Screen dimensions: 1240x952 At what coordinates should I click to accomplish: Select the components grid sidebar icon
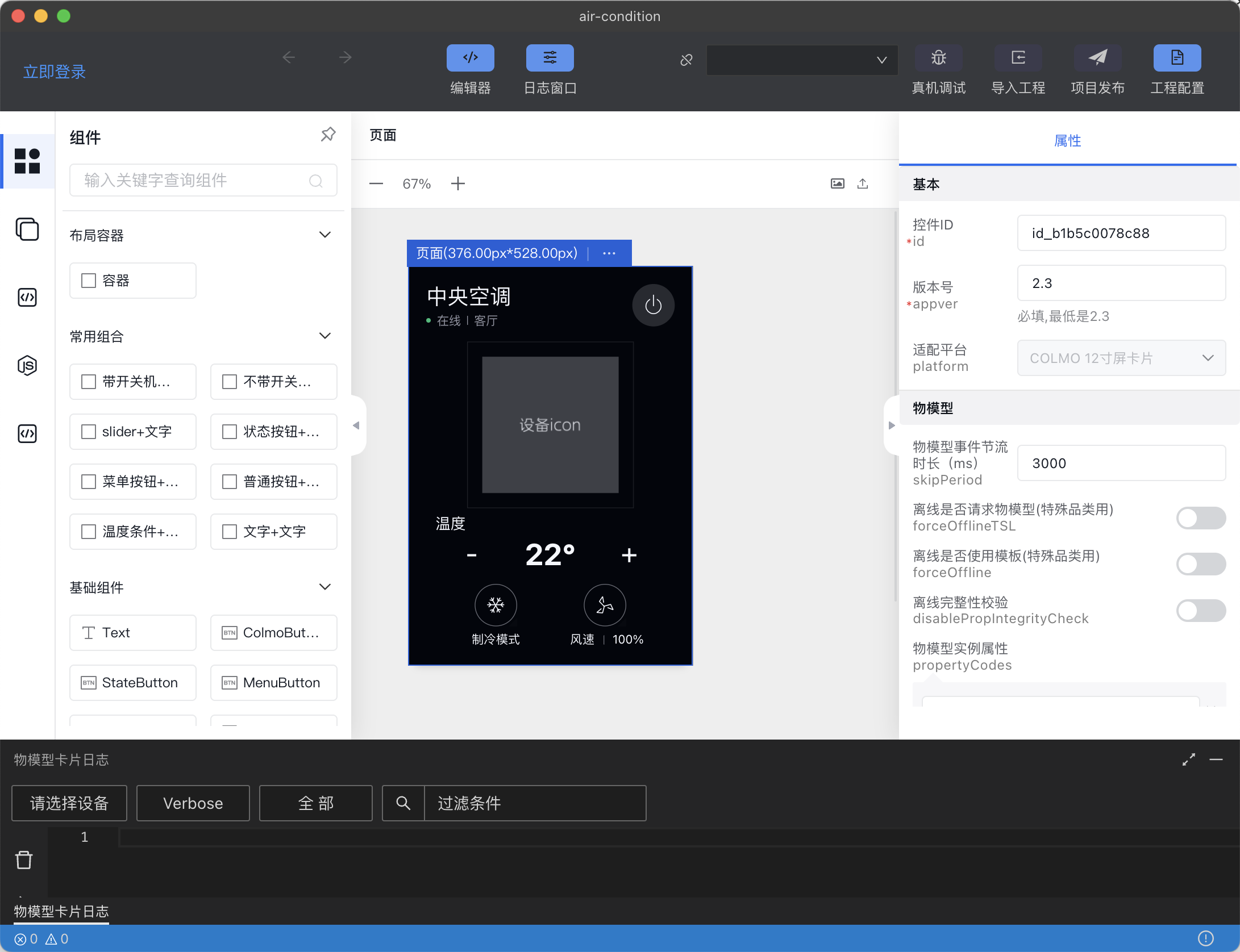pos(27,161)
